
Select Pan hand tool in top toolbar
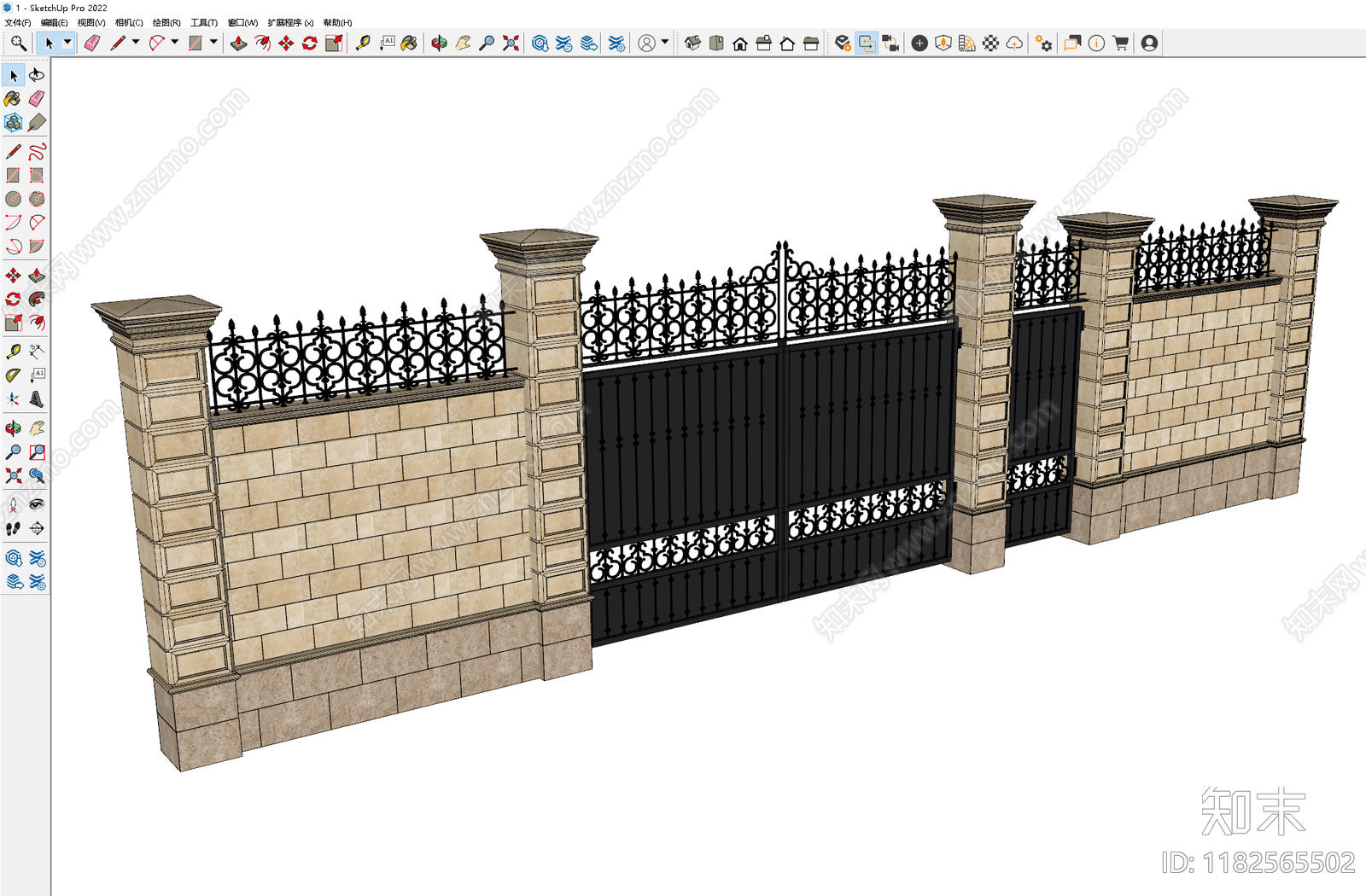[463, 43]
